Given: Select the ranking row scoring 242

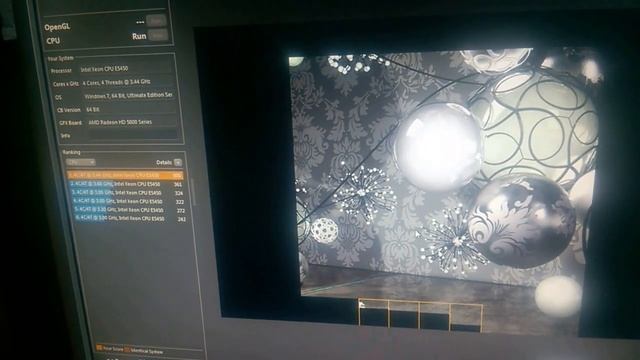Looking at the screenshot, I should 131,218.
